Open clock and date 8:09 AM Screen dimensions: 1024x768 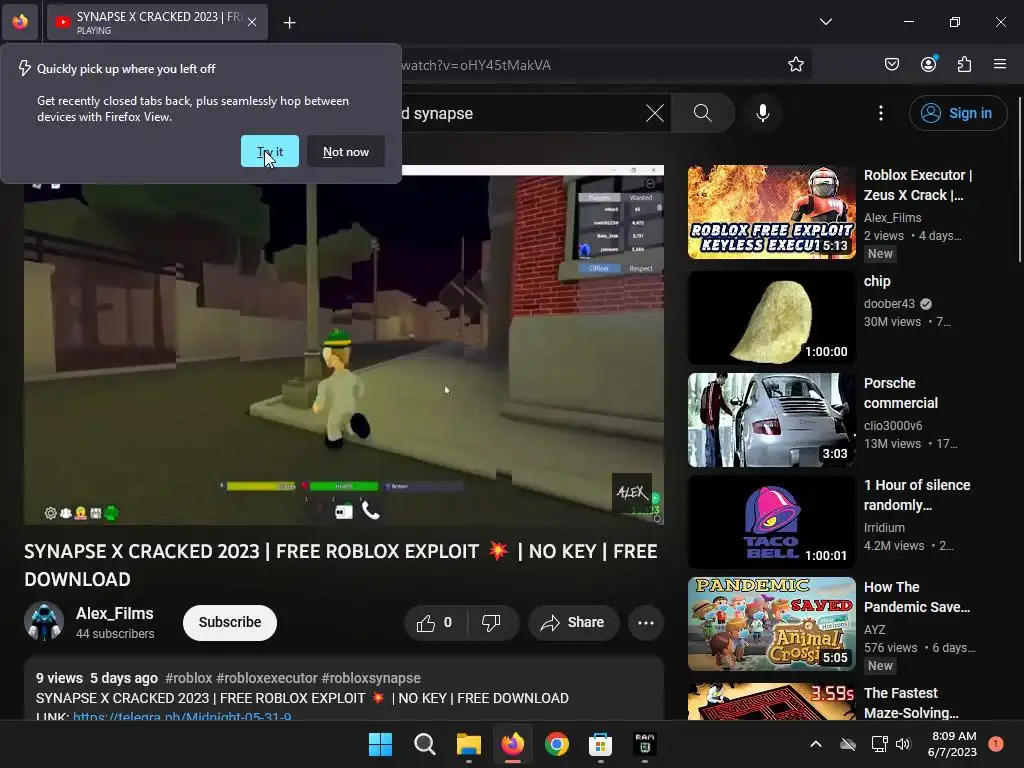point(953,744)
